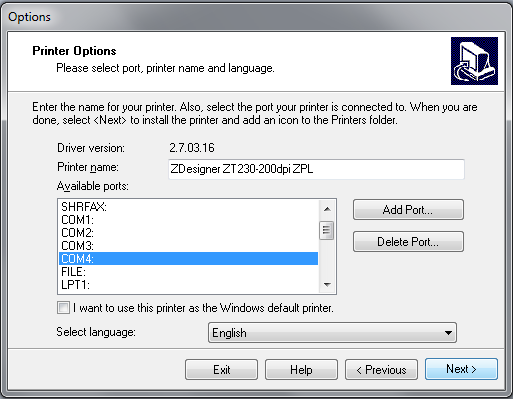Image resolution: width=513 pixels, height=399 pixels.
Task: Enable Windows default printer checkbox
Action: [x=63, y=308]
